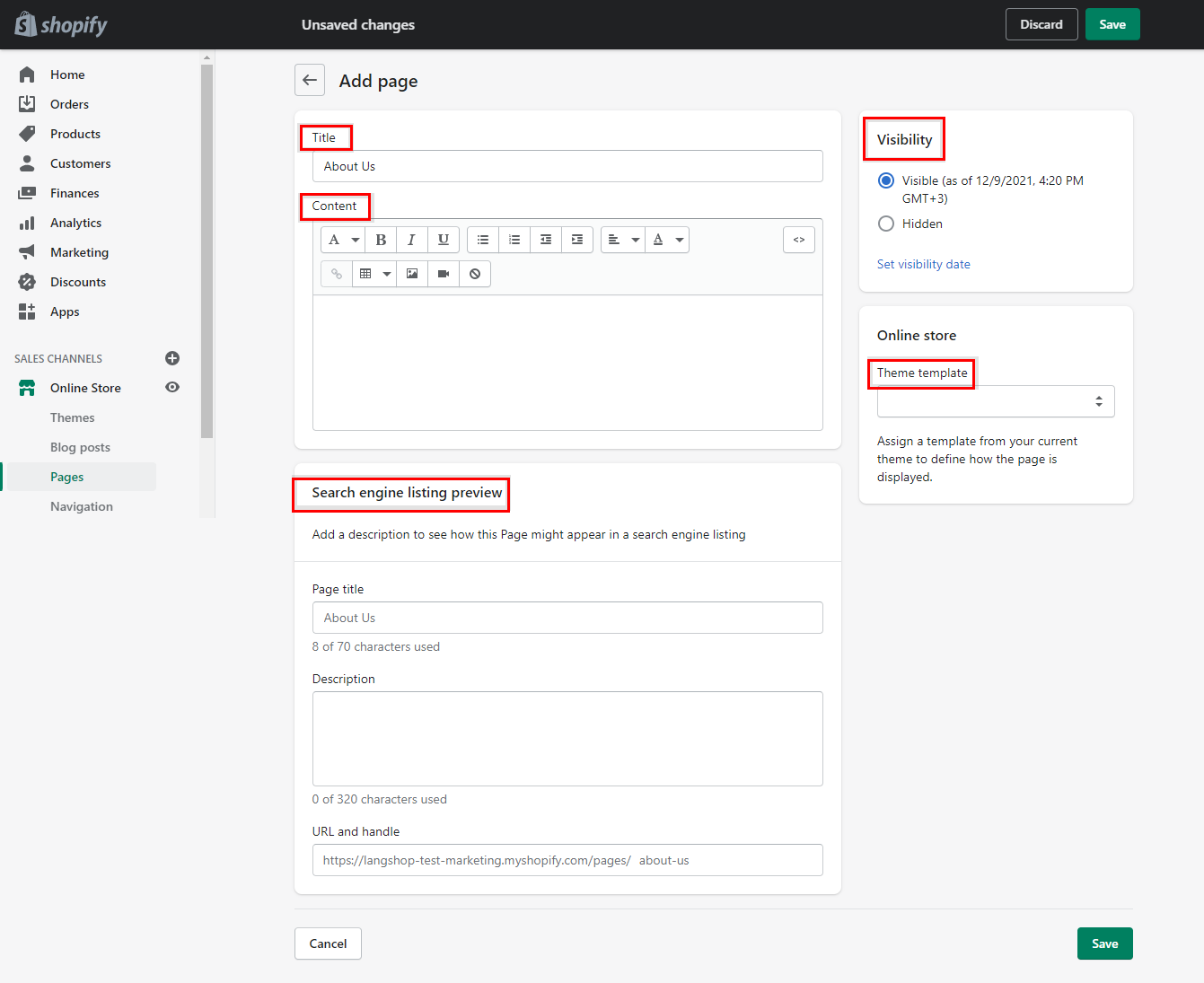1204x983 pixels.
Task: Click the top bar Save button
Action: click(1112, 24)
